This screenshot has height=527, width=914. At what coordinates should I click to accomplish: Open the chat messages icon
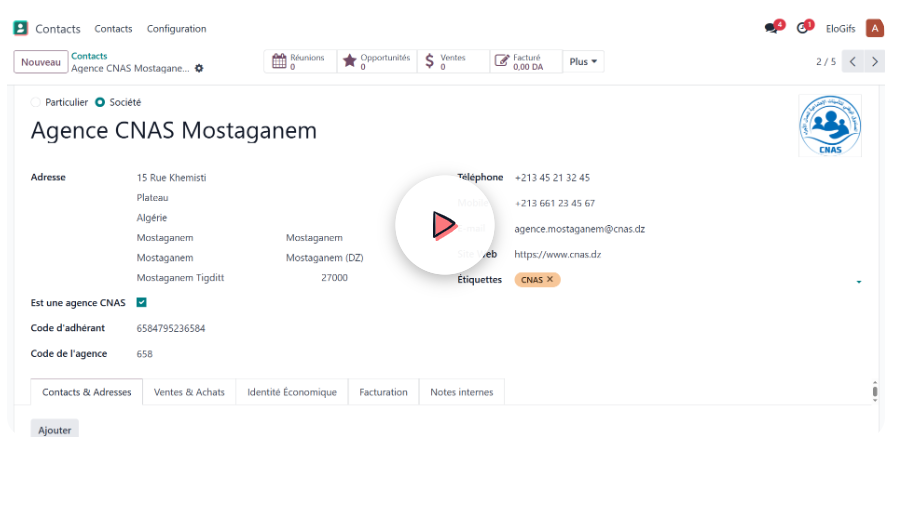pyautogui.click(x=771, y=29)
